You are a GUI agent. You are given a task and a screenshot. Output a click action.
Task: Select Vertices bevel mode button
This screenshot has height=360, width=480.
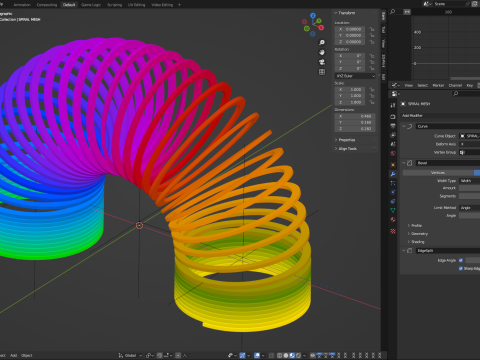[x=438, y=173]
